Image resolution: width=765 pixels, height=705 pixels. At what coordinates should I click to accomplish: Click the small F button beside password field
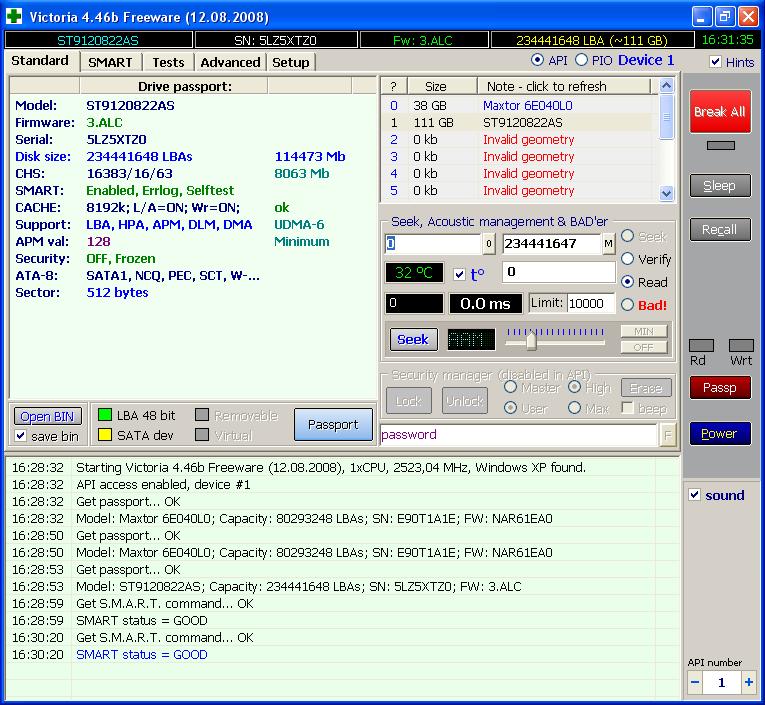click(x=667, y=435)
